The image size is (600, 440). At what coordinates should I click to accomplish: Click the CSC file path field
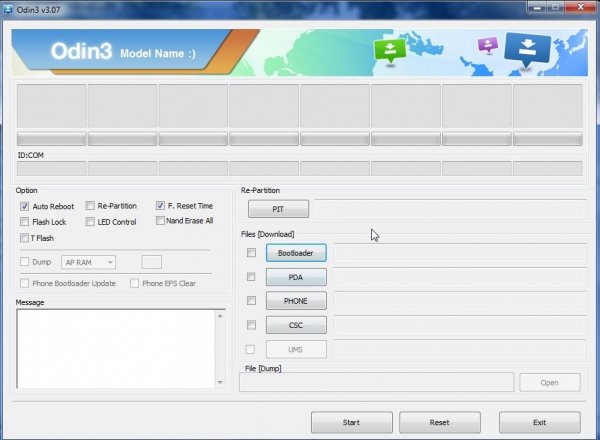coord(460,325)
